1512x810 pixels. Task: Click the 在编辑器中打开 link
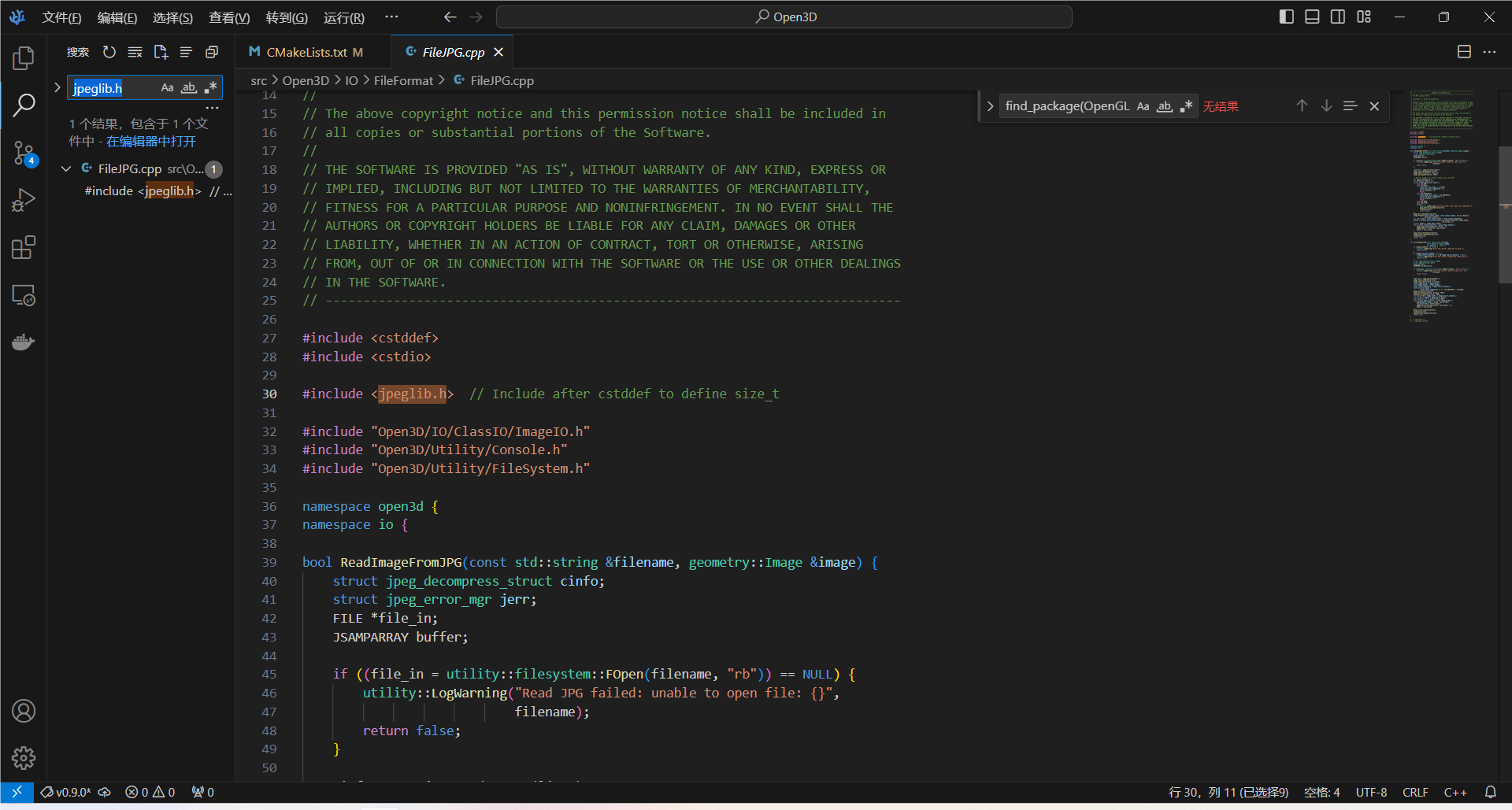click(x=151, y=142)
